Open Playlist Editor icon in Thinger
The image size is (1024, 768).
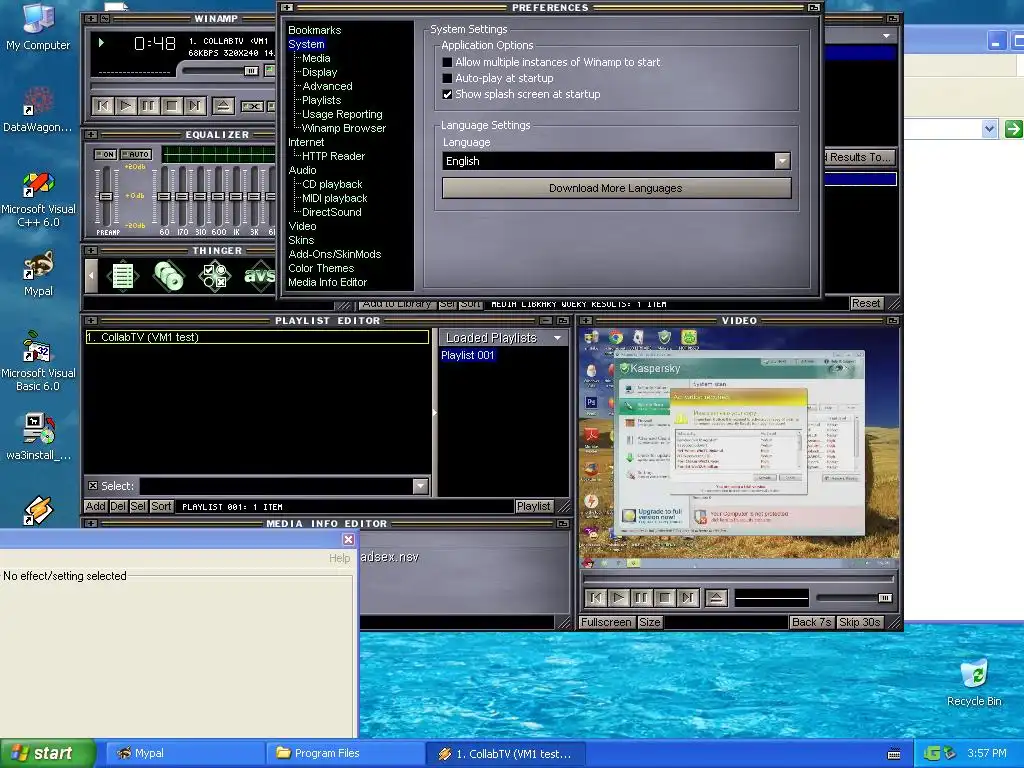(123, 276)
